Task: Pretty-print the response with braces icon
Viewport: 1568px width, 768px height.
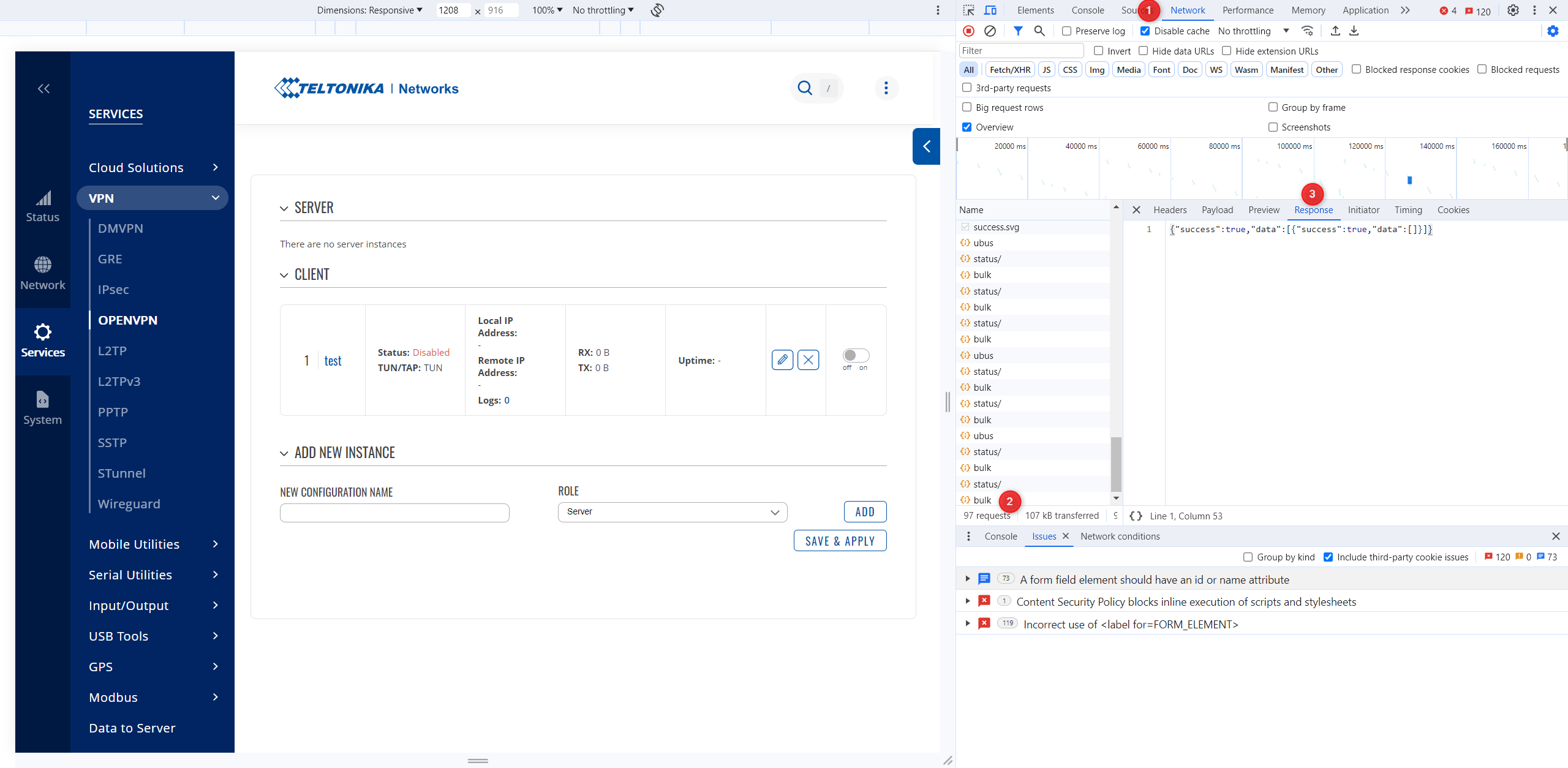Action: [x=1136, y=516]
